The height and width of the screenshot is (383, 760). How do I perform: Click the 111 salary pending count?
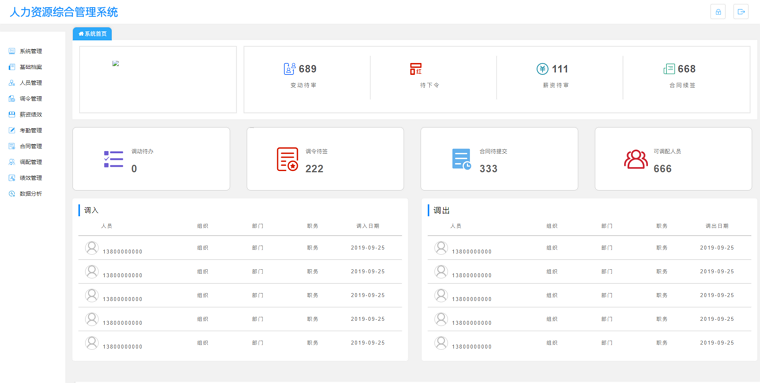(560, 69)
